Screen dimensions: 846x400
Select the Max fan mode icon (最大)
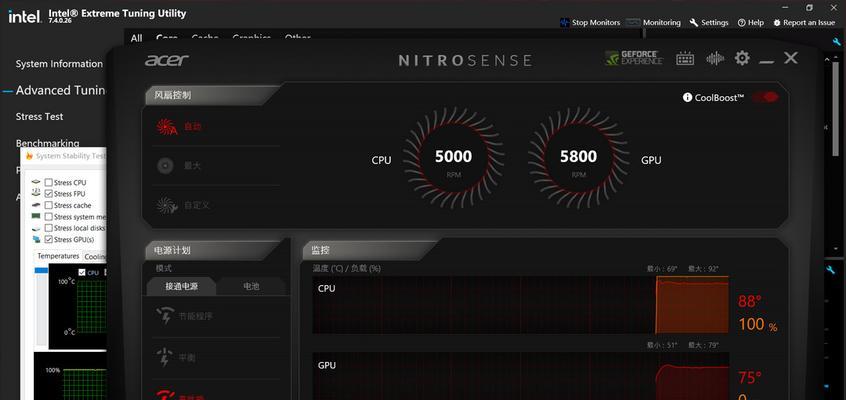165,165
